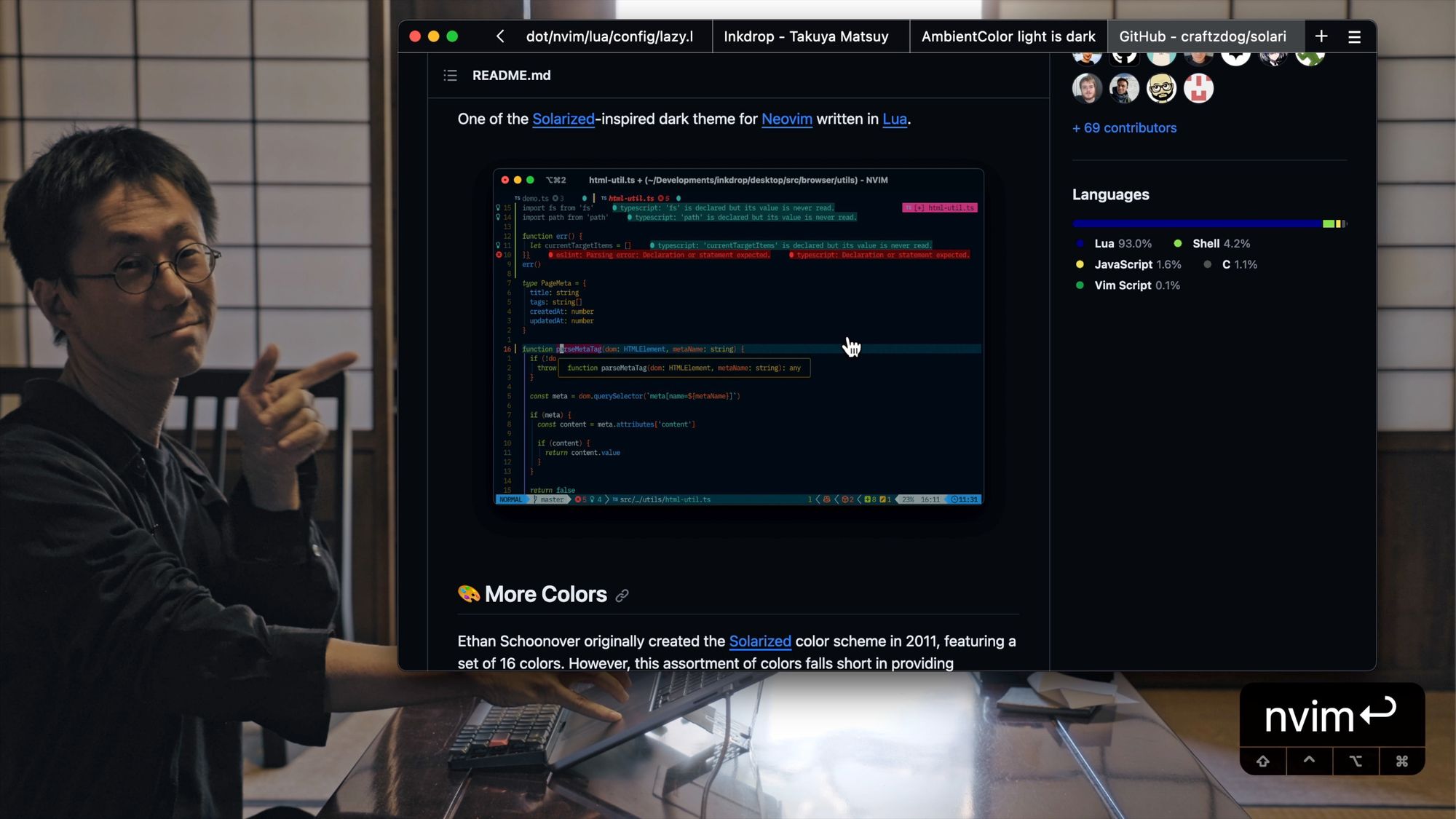
Task: Open the README table of contents outline
Action: pos(450,75)
